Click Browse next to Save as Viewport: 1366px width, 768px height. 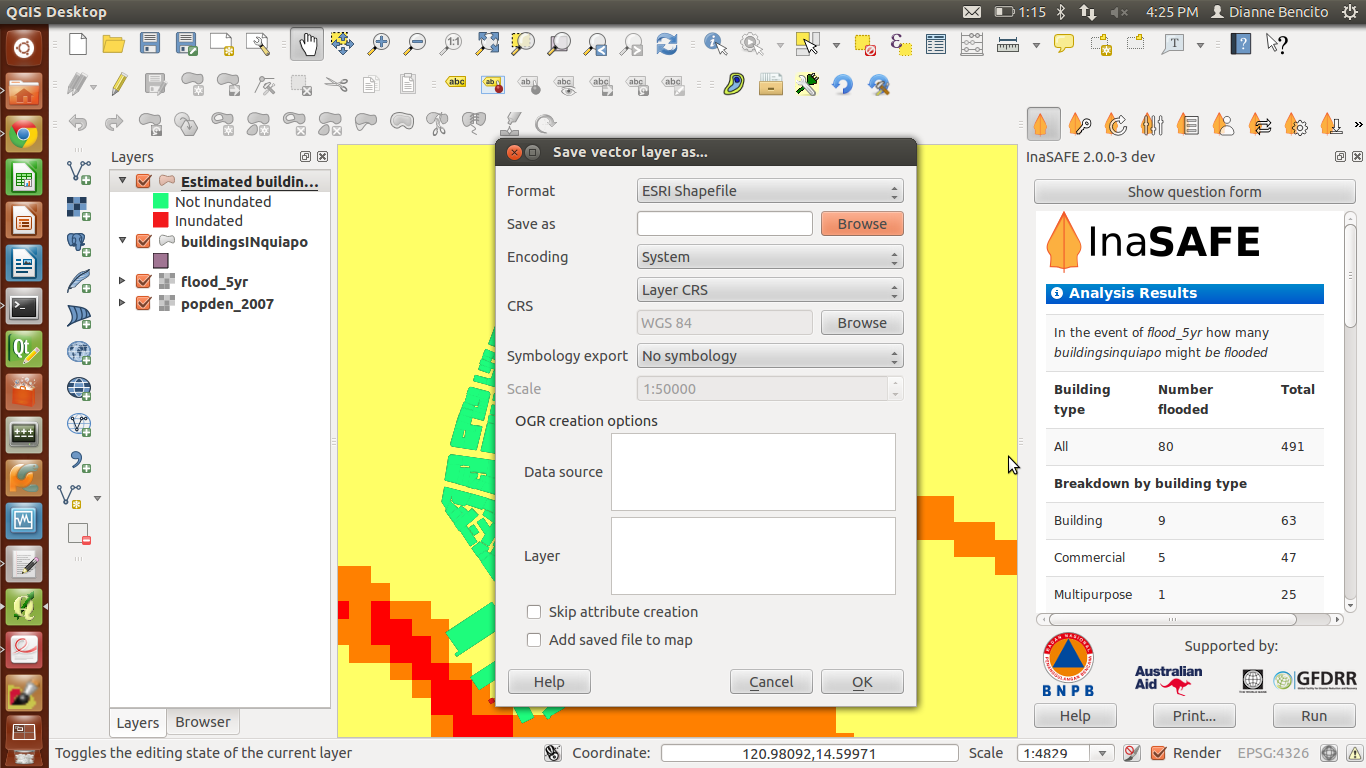click(x=862, y=224)
